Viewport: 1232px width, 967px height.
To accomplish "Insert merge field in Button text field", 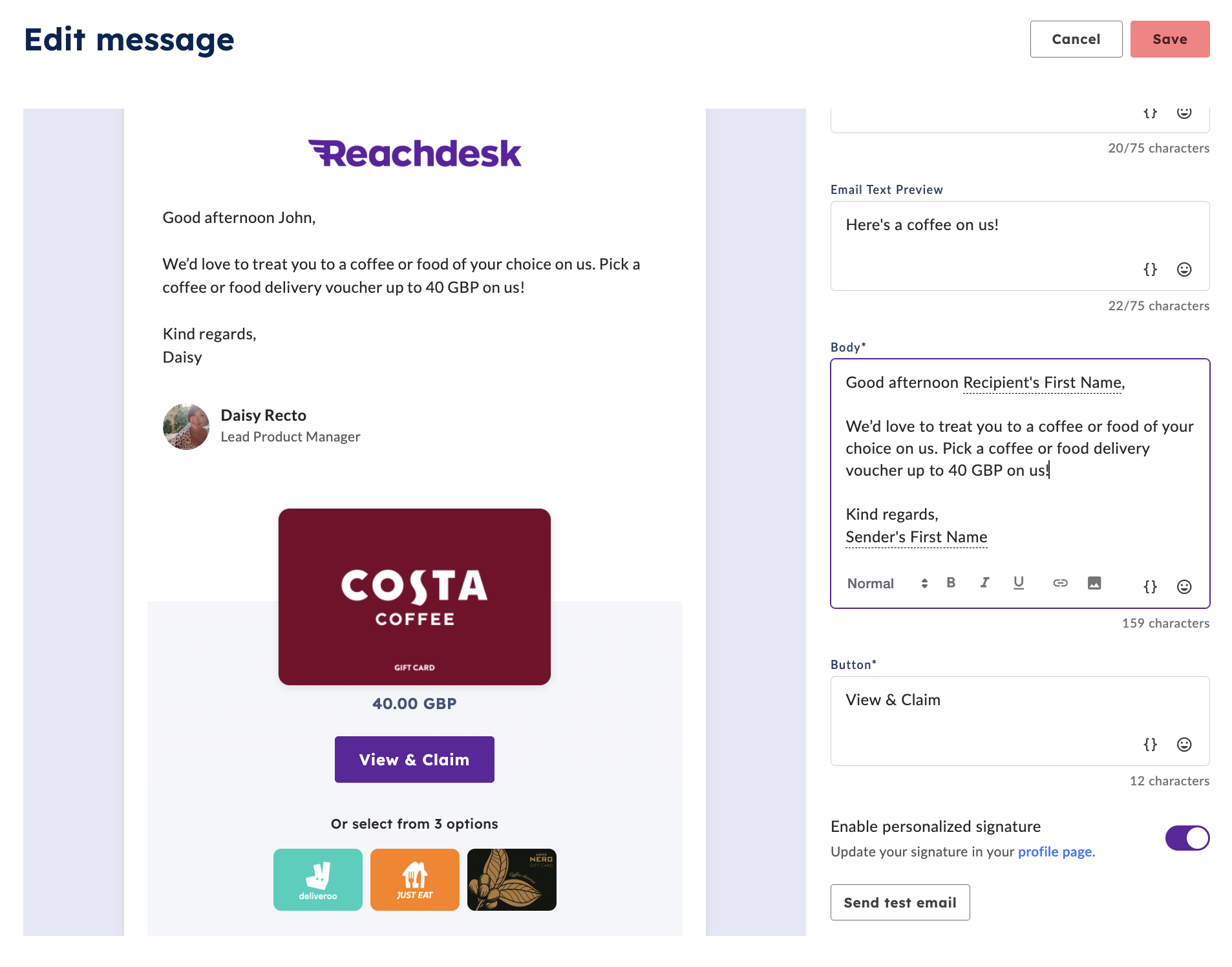I will coord(1150,744).
